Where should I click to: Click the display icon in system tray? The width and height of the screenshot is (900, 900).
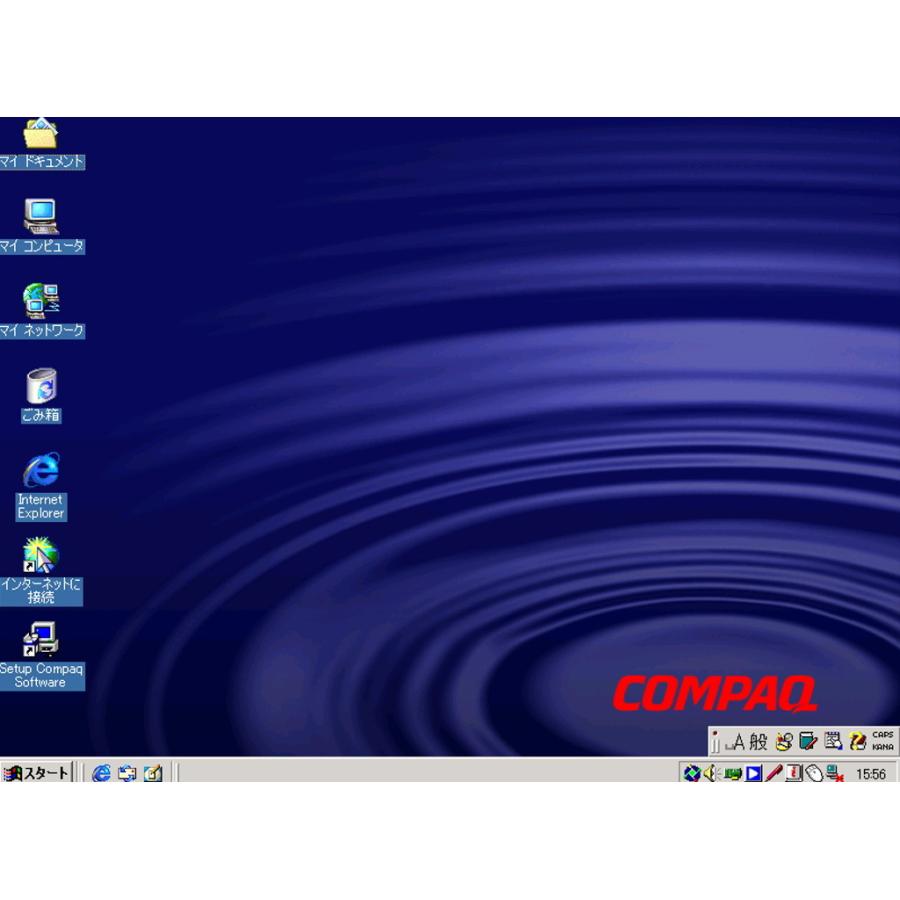[732, 773]
